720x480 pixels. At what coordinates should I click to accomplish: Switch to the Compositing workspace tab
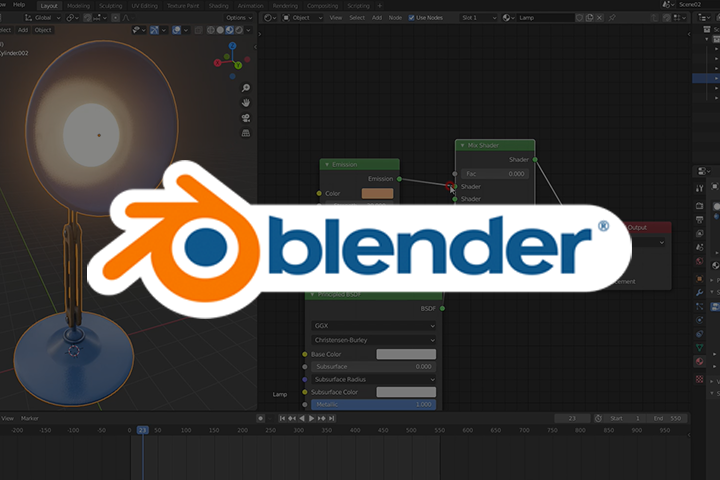click(322, 6)
